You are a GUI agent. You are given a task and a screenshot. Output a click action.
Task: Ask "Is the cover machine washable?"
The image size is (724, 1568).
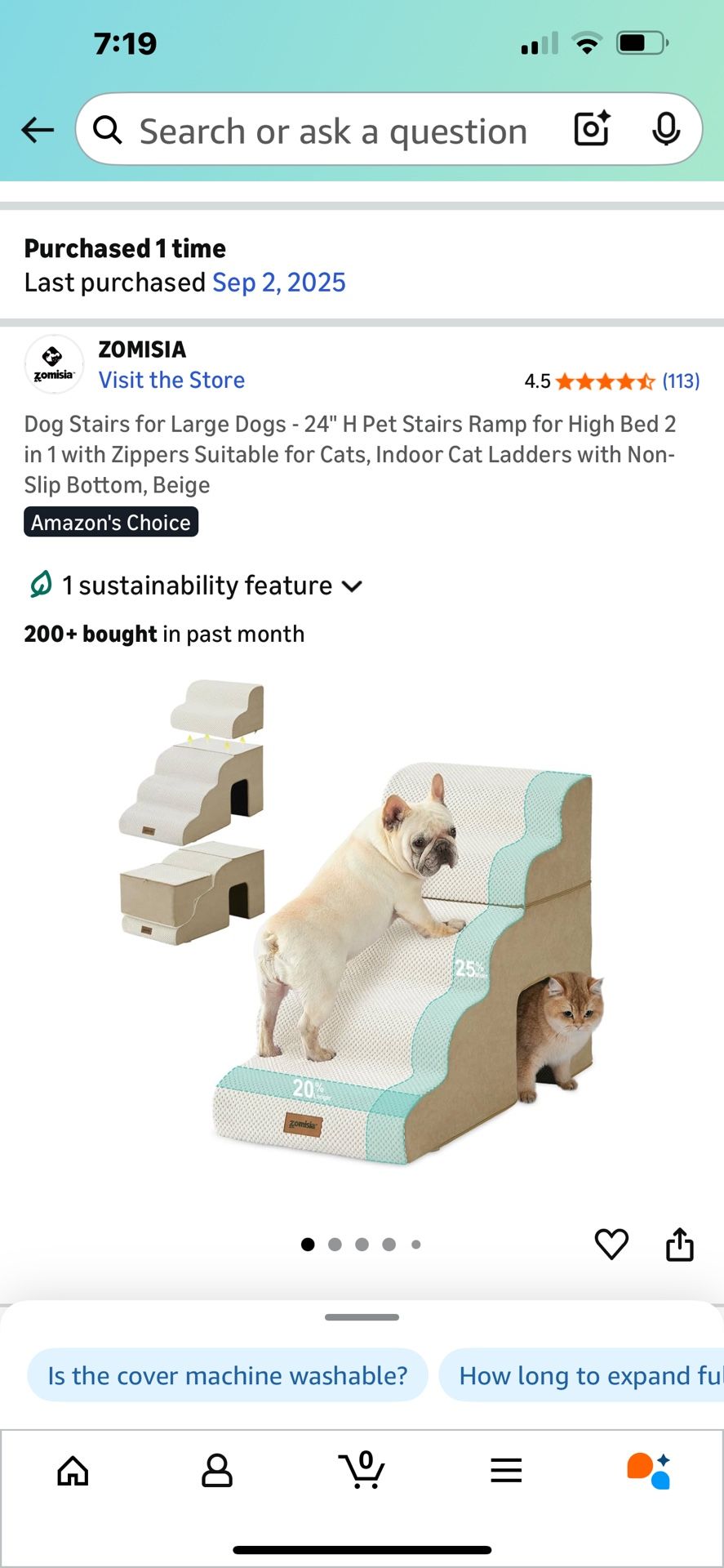[x=228, y=1375]
